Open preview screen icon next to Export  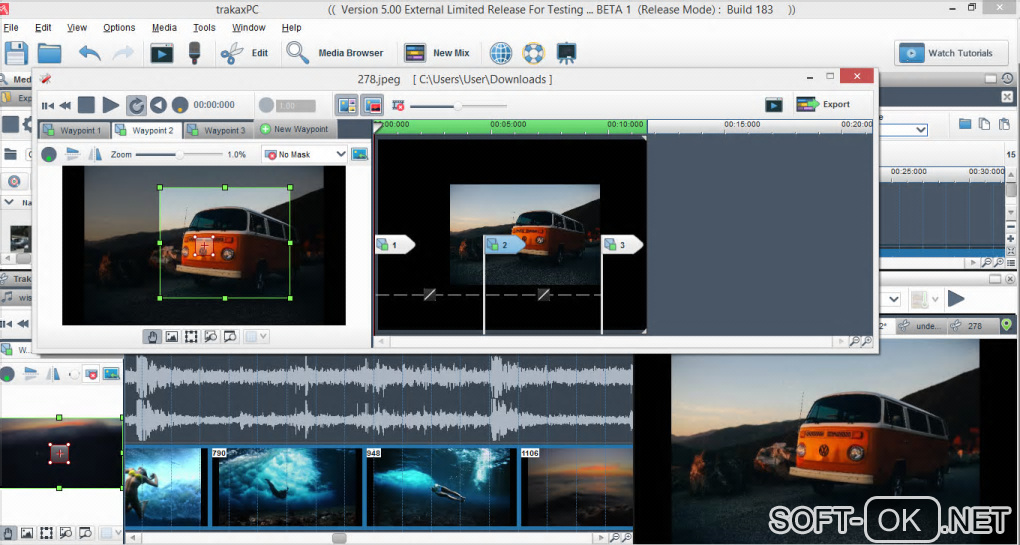click(773, 105)
